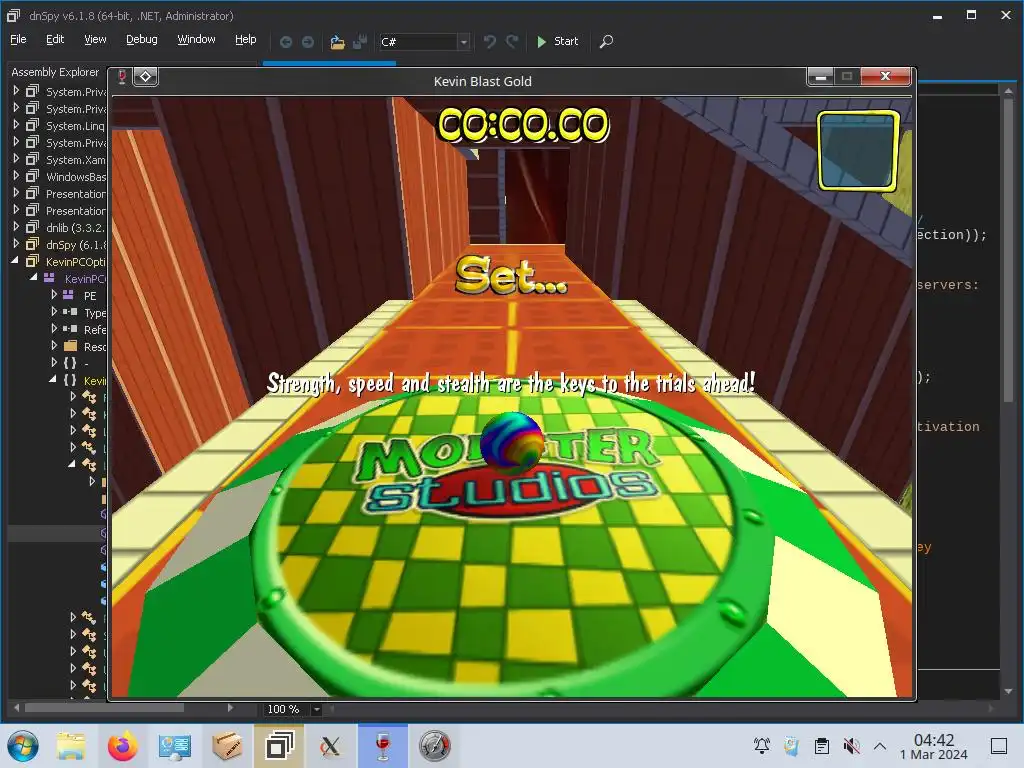This screenshot has width=1024, height=768.
Task: Toggle the muted volume tray icon
Action: 852,745
